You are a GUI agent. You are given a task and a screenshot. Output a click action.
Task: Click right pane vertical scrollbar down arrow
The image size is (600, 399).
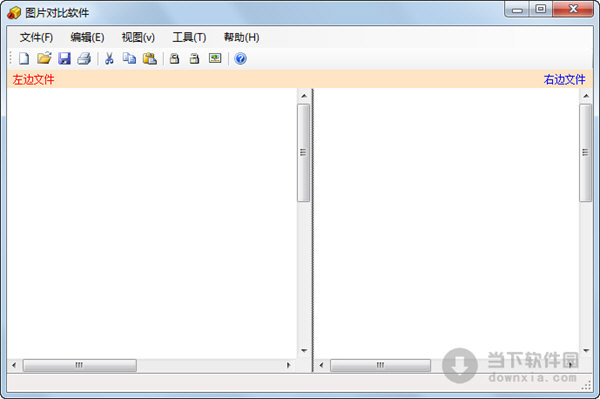[x=586, y=350]
